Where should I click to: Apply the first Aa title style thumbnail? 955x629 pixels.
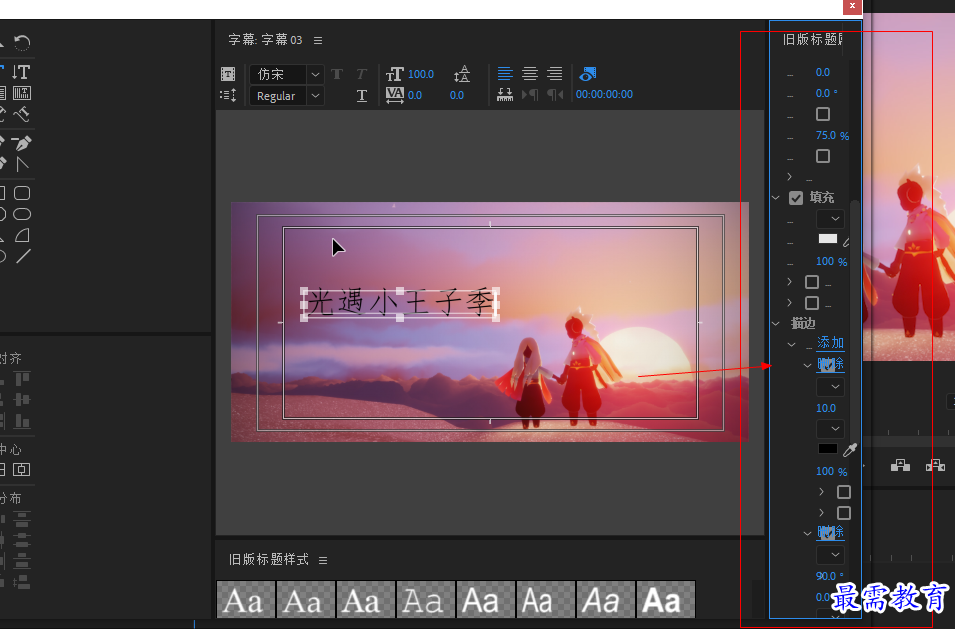pyautogui.click(x=245, y=600)
